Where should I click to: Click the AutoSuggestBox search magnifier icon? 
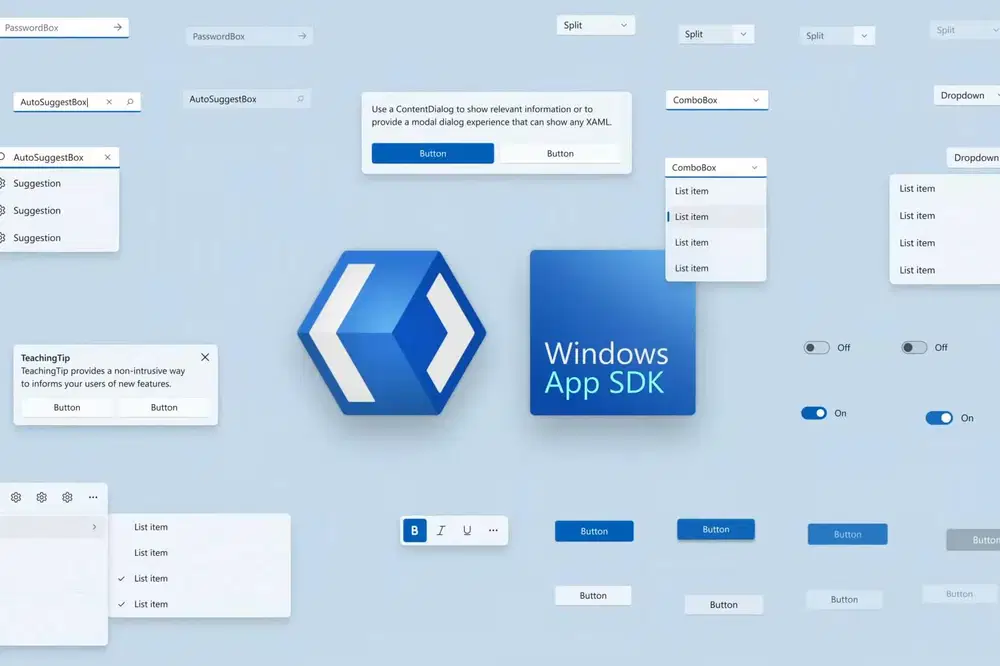coord(129,101)
